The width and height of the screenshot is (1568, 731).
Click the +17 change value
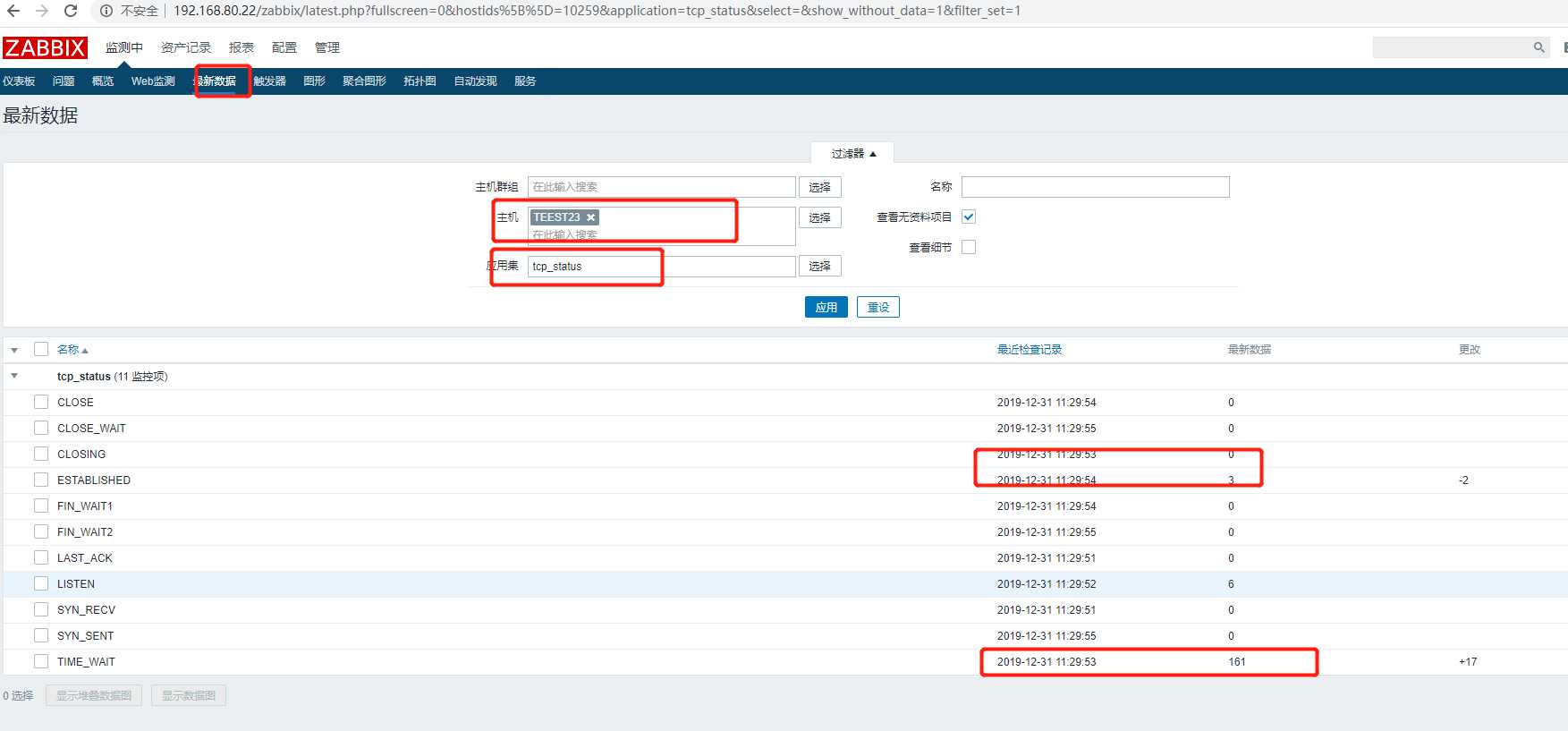pos(1468,661)
